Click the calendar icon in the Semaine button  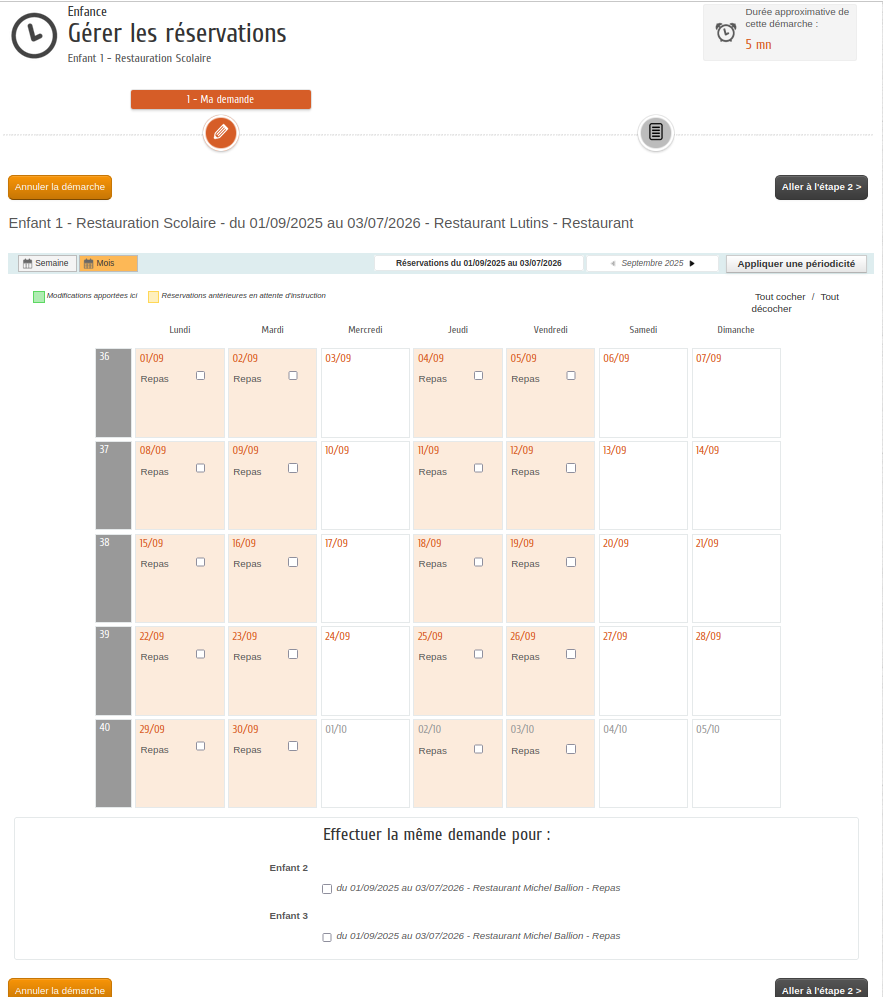pyautogui.click(x=27, y=264)
